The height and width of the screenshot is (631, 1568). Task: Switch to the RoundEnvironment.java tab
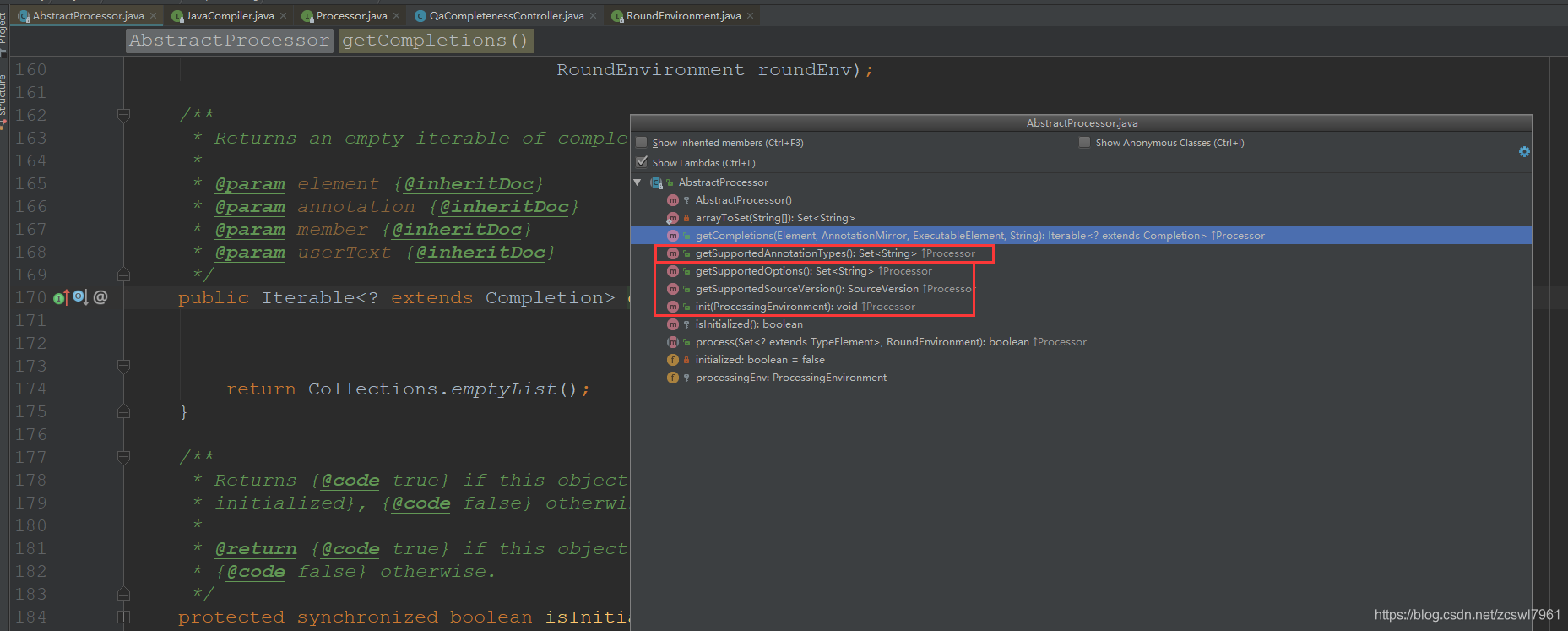coord(683,16)
